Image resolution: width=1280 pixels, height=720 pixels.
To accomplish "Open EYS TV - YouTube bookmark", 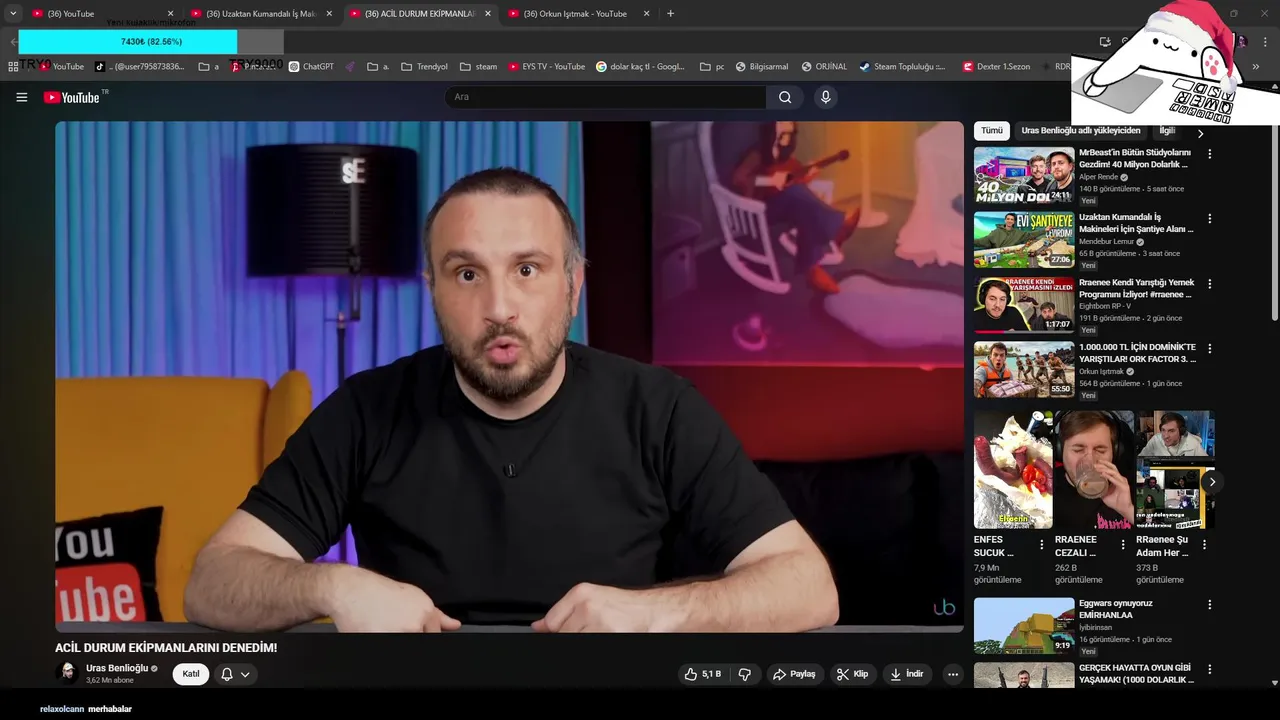I will 546,67.
